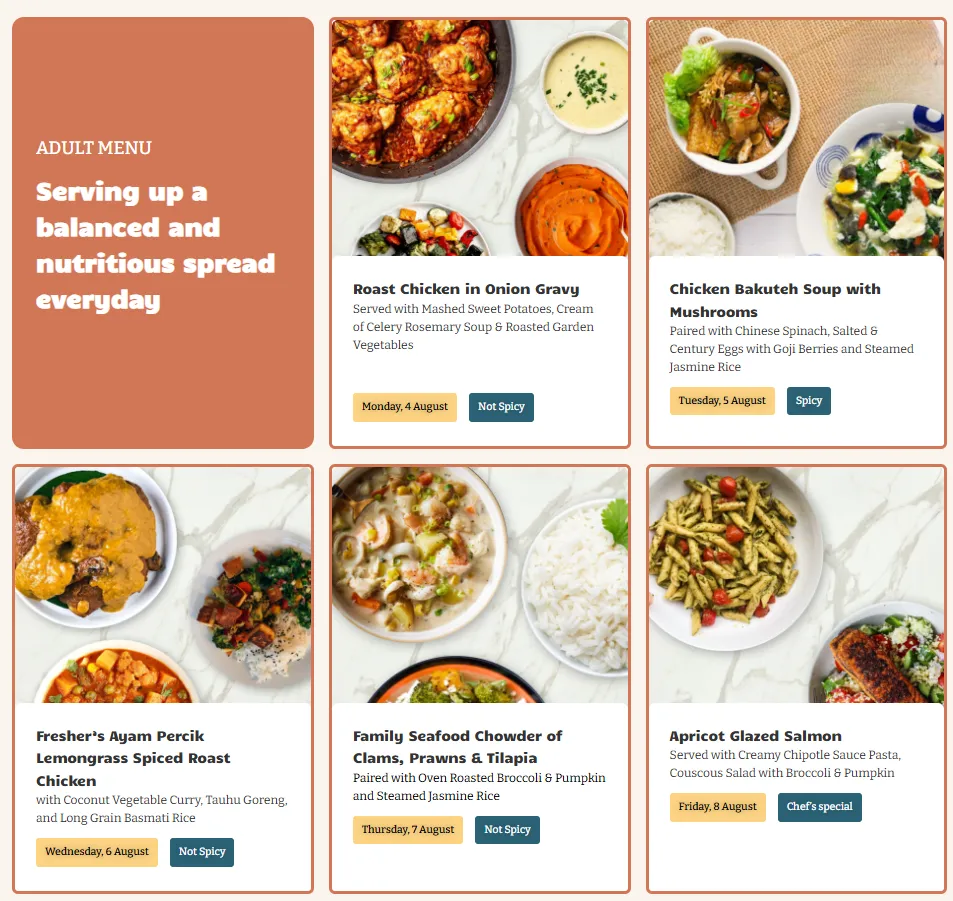The width and height of the screenshot is (953, 901).
Task: Open the Roast Chicken in Onion Gravy title
Action: pyautogui.click(x=466, y=289)
